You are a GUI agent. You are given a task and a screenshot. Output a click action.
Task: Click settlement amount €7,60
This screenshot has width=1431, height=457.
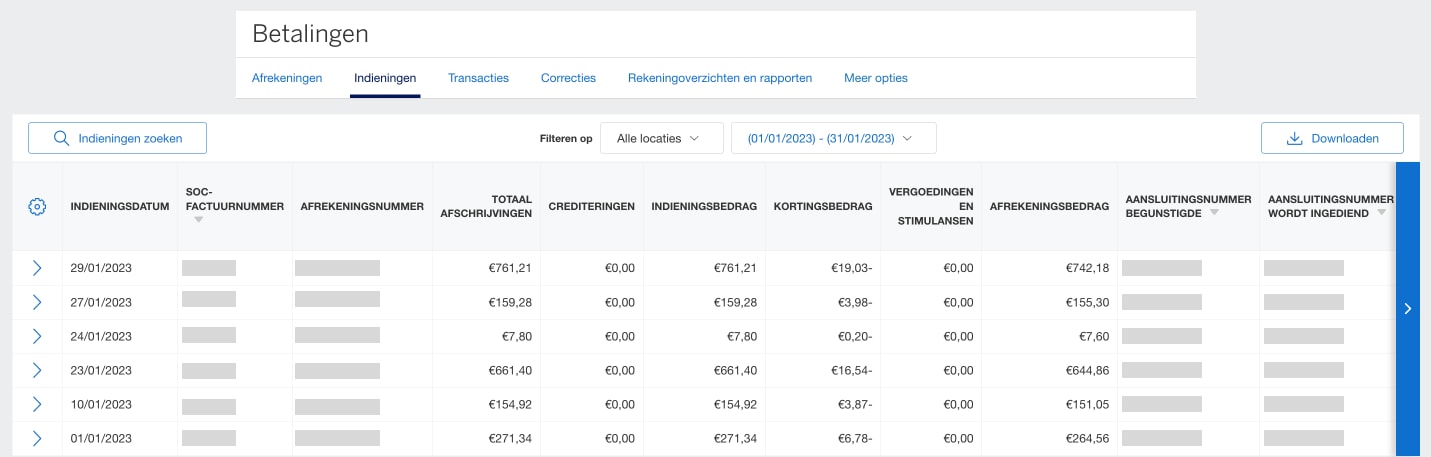1094,336
